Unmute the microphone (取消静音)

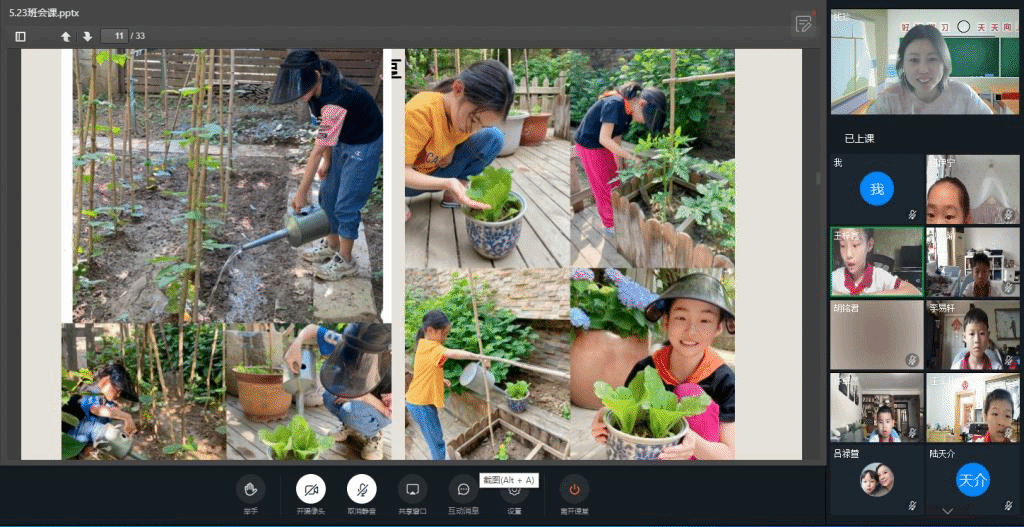pyautogui.click(x=361, y=489)
